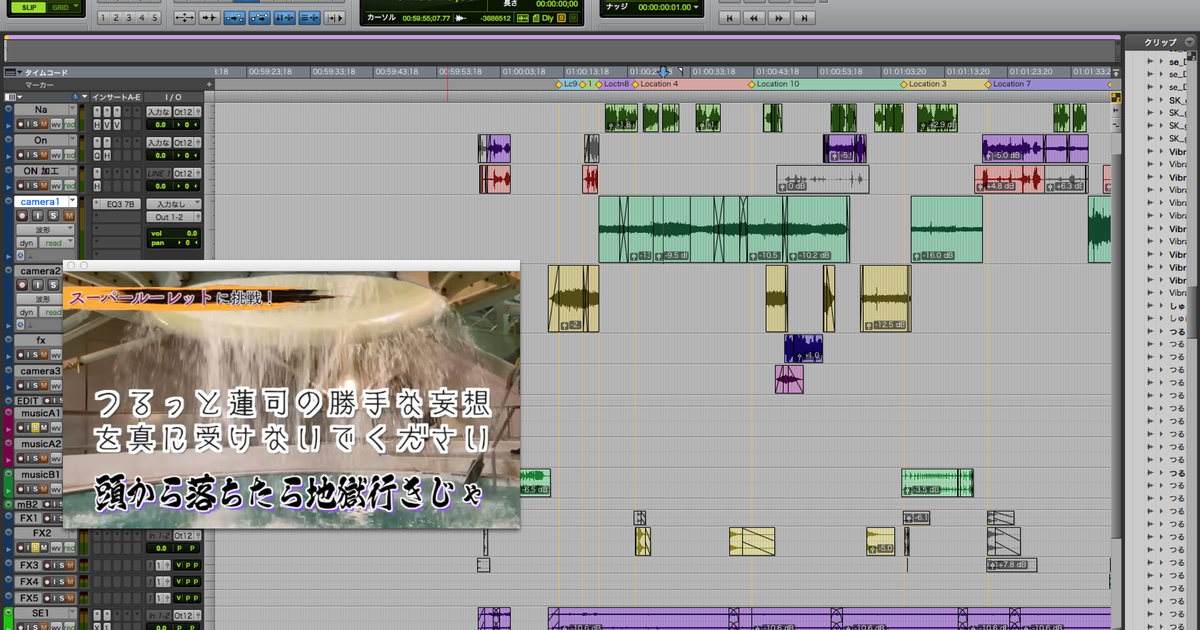Click the last gray arrow icon beside blue icons
The height and width of the screenshot is (630, 1200).
(x=334, y=18)
